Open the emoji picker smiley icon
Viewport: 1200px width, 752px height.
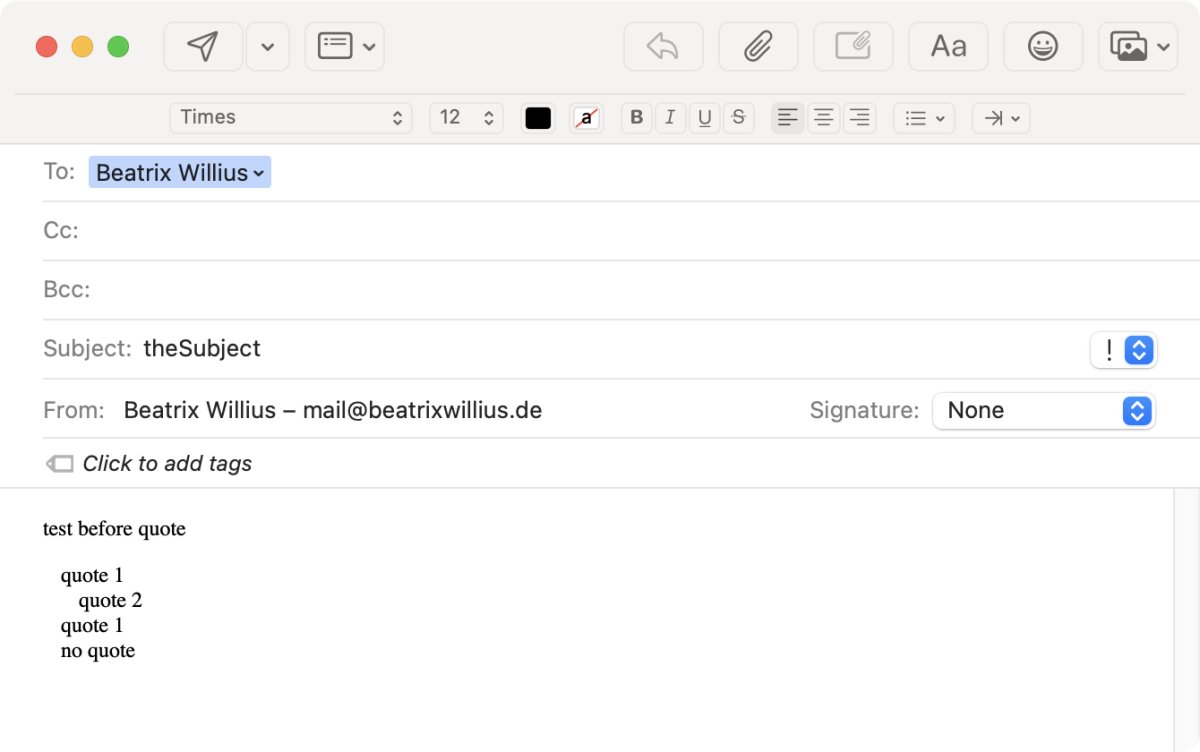coord(1042,47)
